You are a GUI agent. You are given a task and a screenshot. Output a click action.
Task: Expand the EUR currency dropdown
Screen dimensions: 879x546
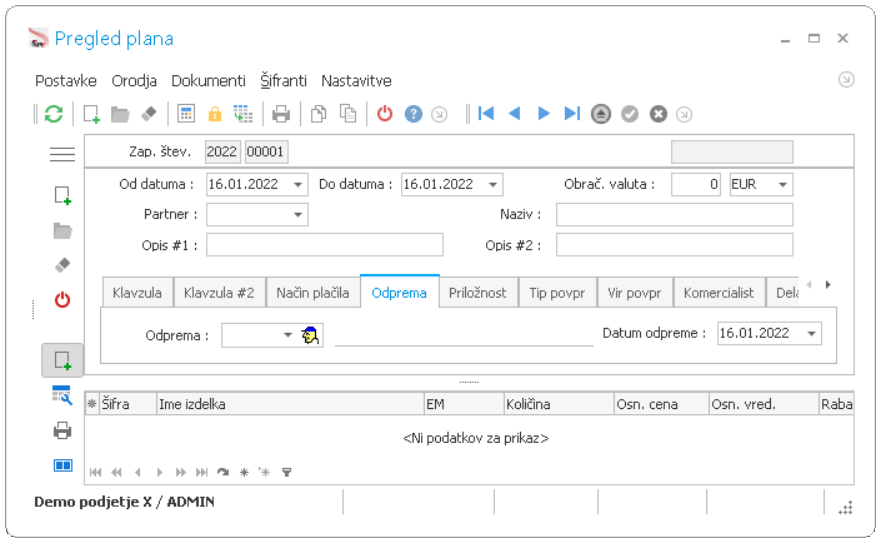click(783, 184)
